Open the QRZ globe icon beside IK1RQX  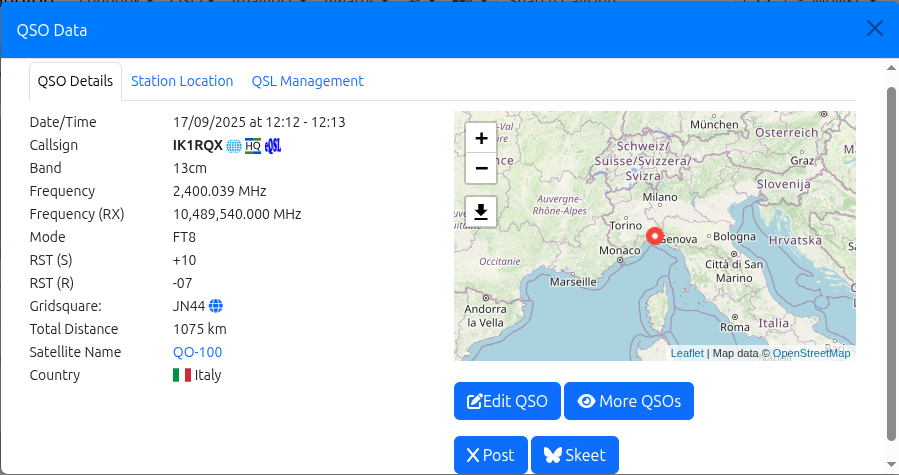pos(234,146)
